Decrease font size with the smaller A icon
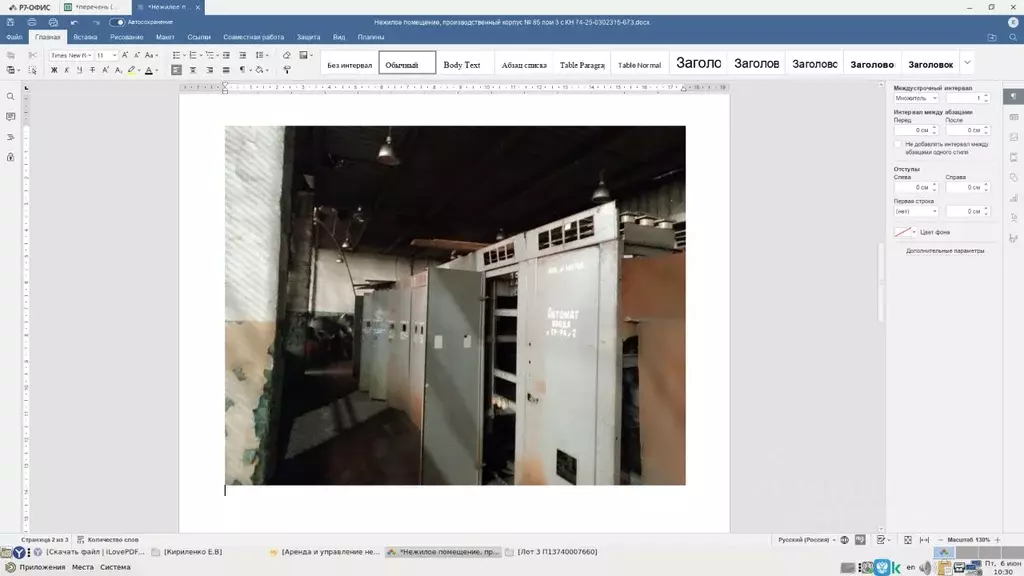Image resolution: width=1024 pixels, height=576 pixels. 136,56
